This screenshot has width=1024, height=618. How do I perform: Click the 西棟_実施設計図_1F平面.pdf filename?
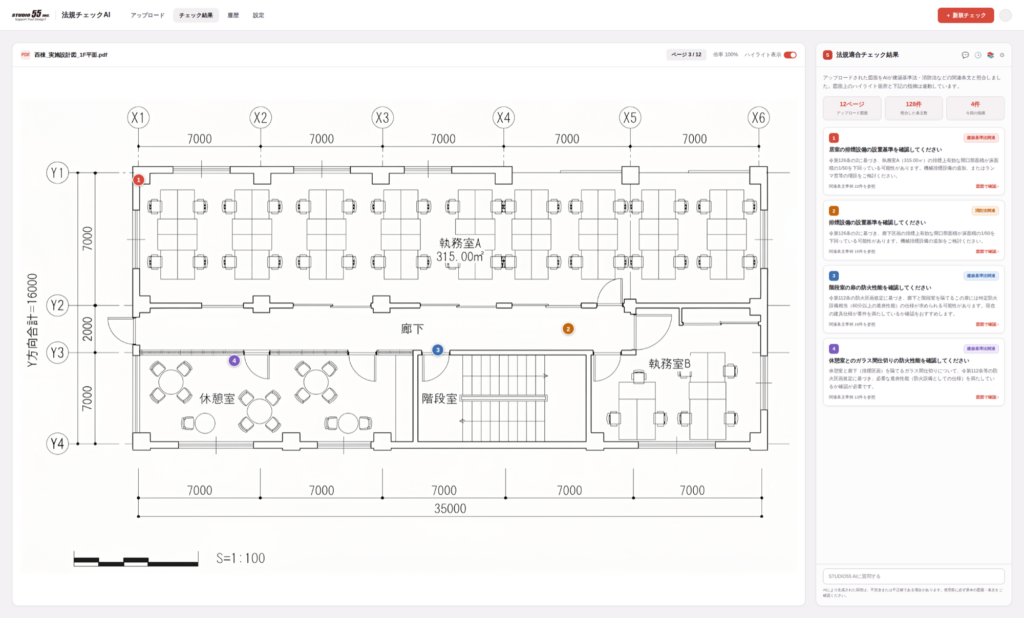[x=71, y=55]
